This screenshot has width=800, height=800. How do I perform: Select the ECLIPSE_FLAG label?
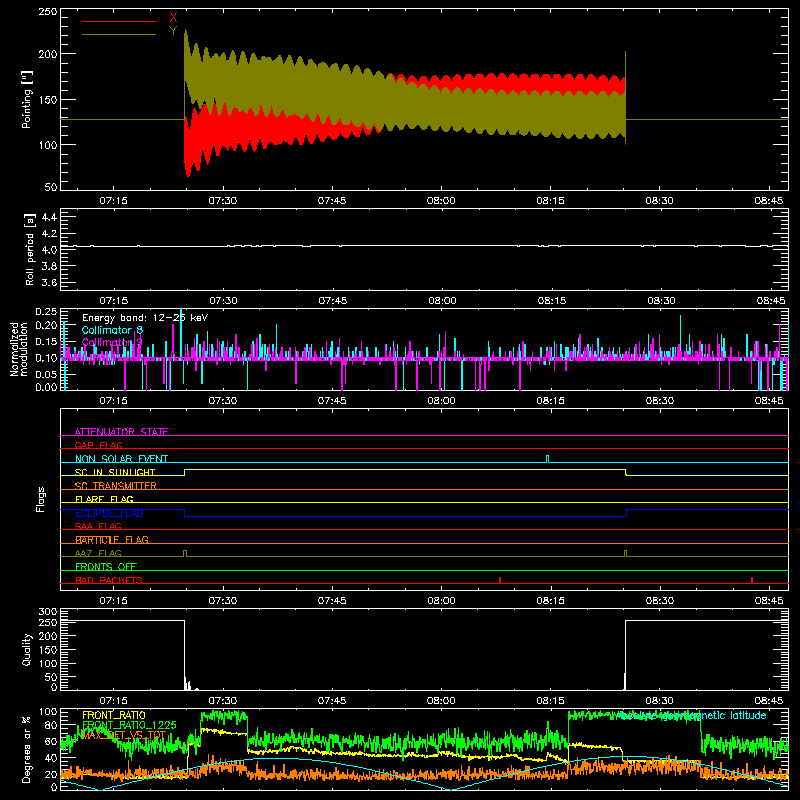109,513
